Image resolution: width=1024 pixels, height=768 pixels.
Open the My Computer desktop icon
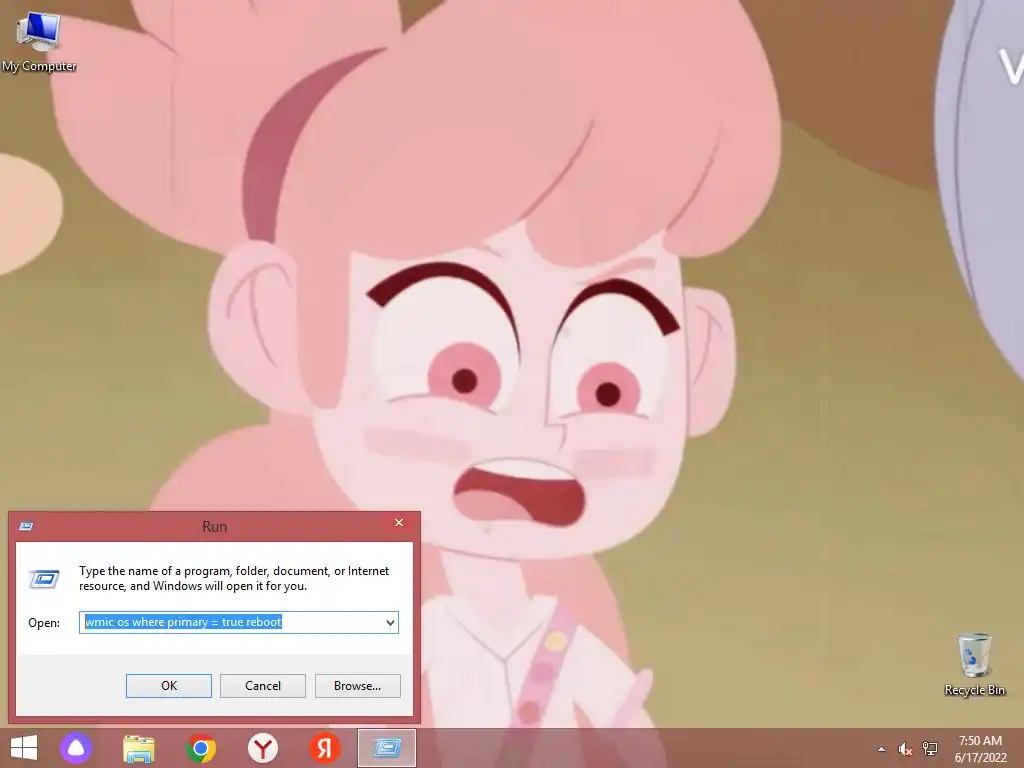(39, 42)
